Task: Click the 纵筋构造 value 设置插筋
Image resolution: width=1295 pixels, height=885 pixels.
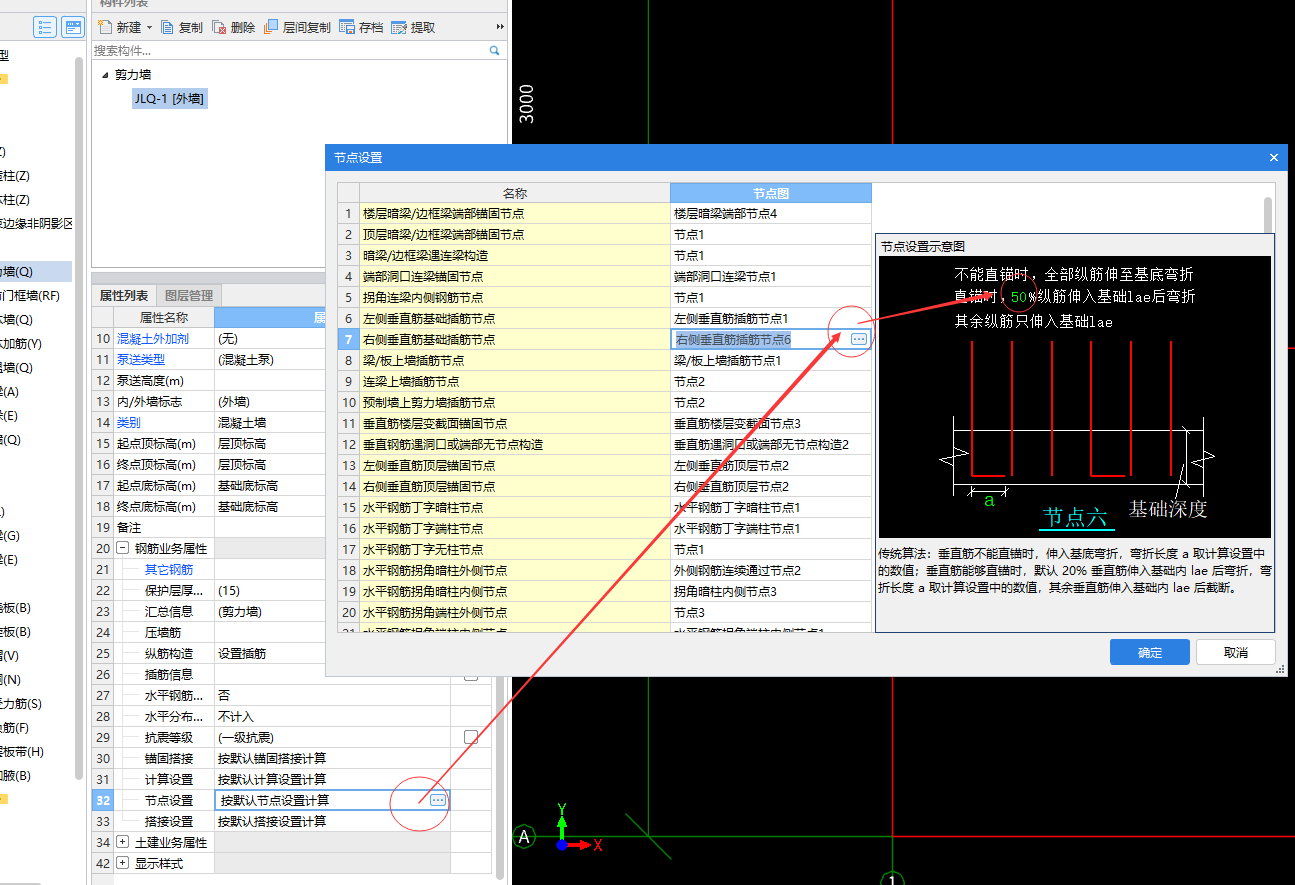Action: [271, 653]
